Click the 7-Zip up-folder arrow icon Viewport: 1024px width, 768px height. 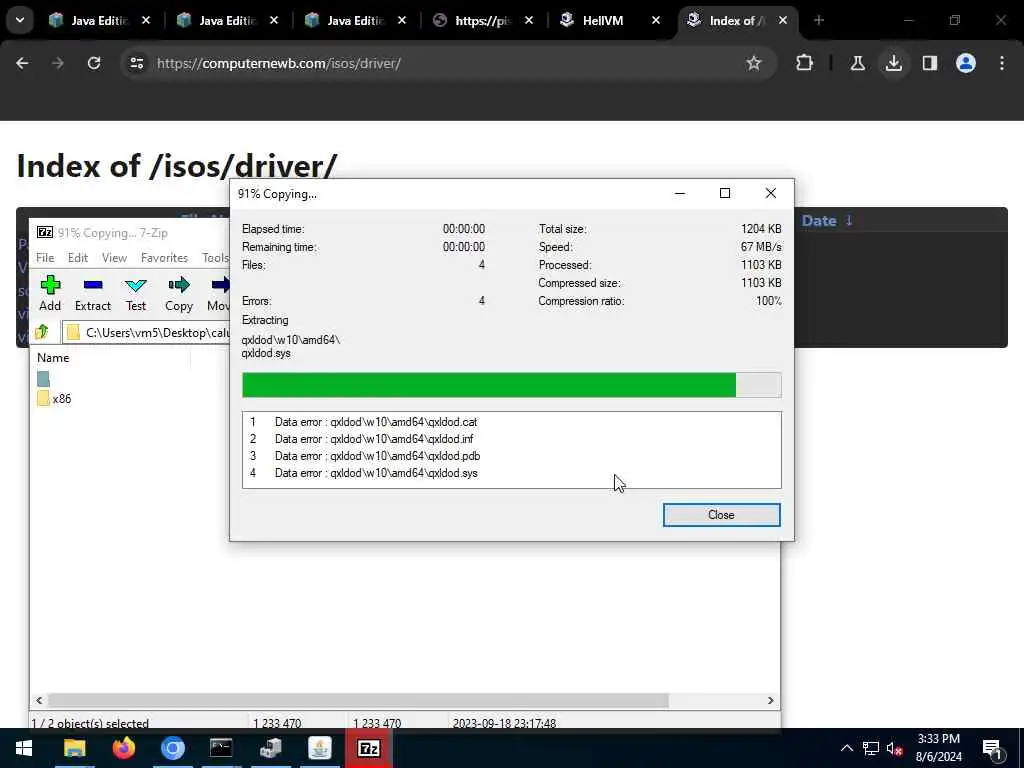click(x=42, y=332)
